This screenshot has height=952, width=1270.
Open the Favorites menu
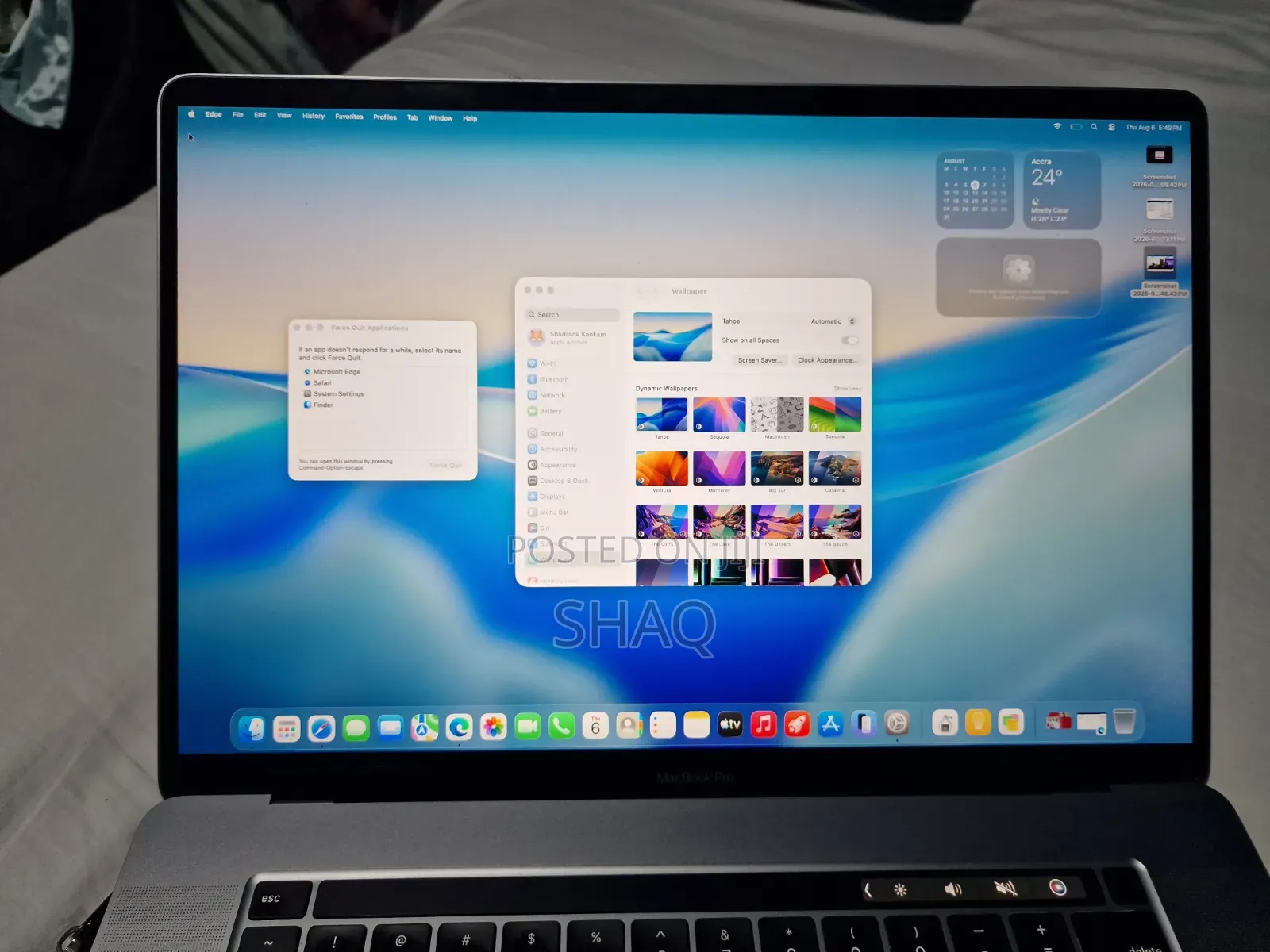(x=348, y=117)
